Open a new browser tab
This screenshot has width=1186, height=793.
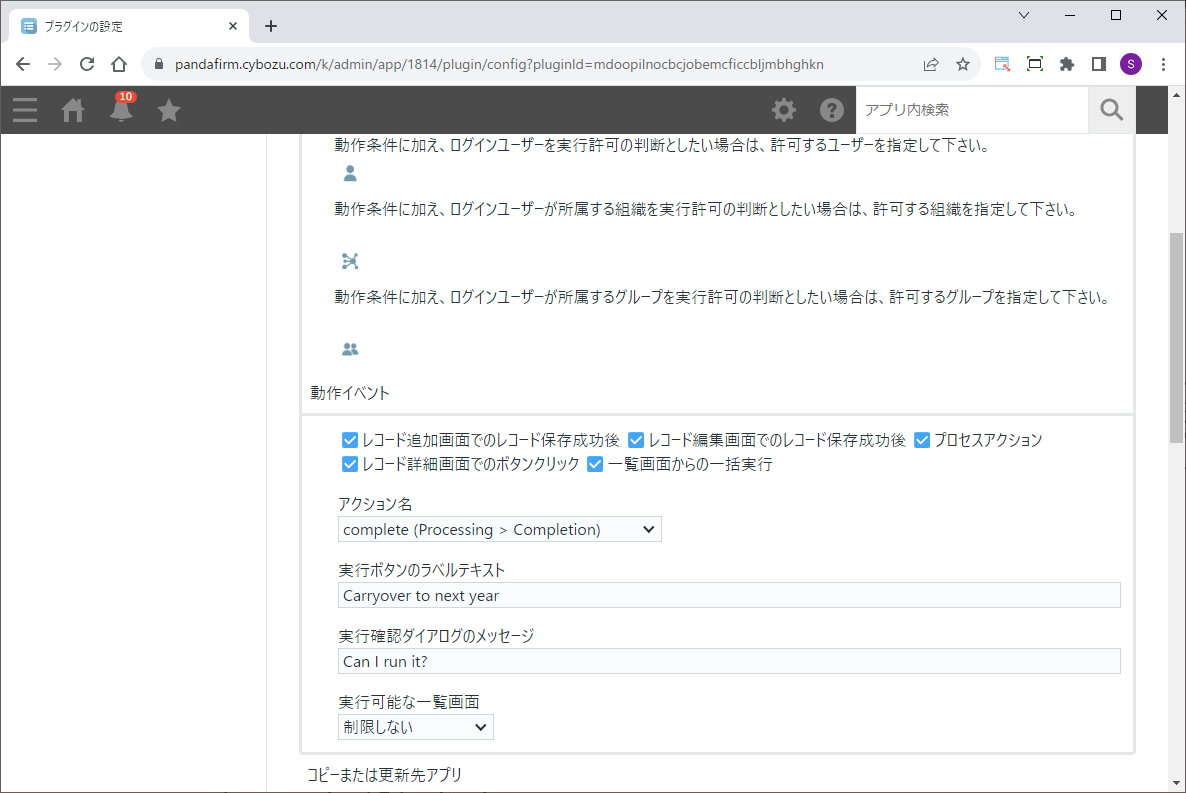coord(270,26)
